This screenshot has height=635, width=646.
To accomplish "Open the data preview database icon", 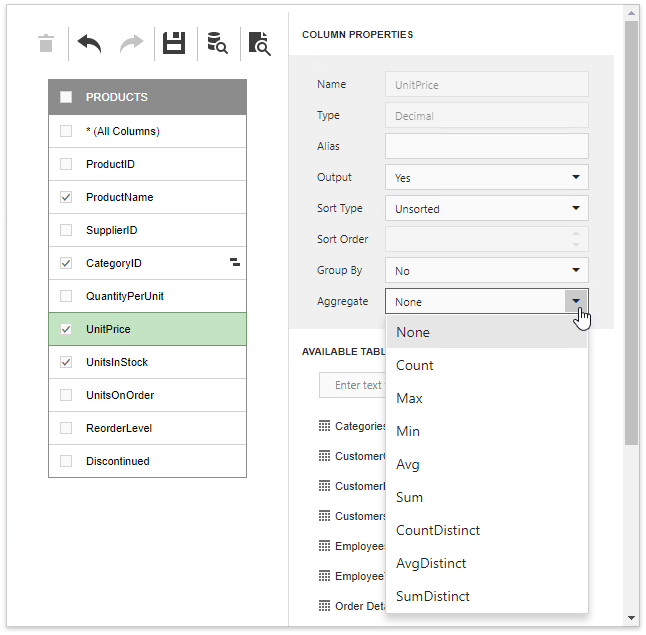I will (x=217, y=43).
